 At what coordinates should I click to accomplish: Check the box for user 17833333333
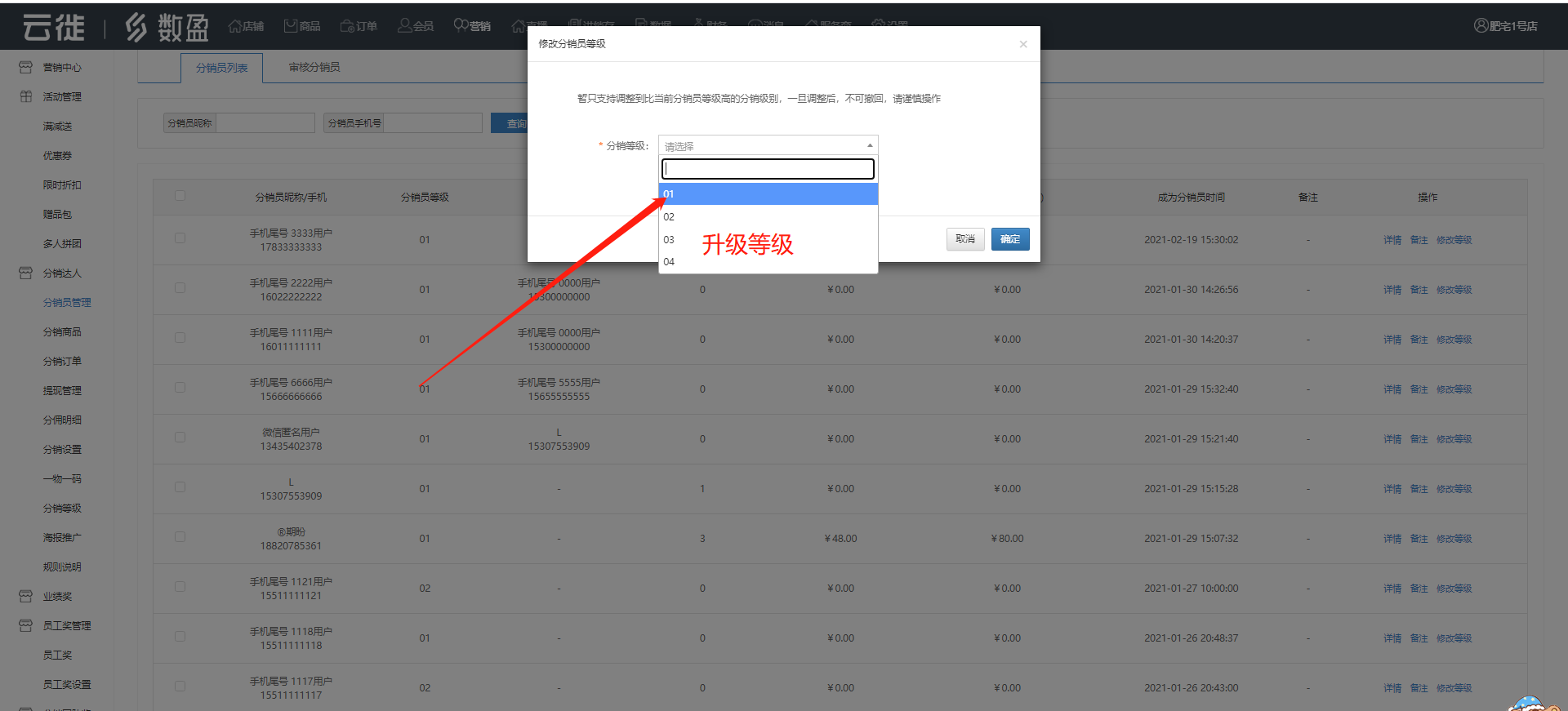tap(180, 239)
